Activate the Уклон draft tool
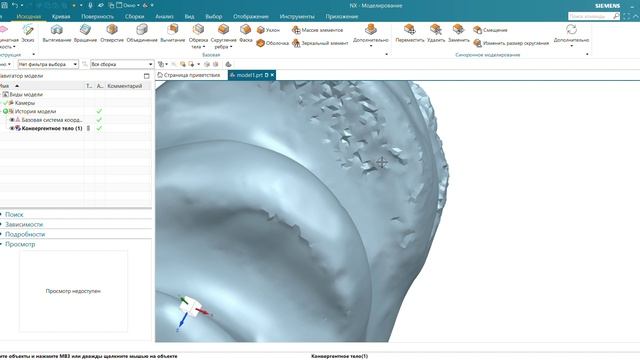The width and height of the screenshot is (640, 360). tap(268, 30)
